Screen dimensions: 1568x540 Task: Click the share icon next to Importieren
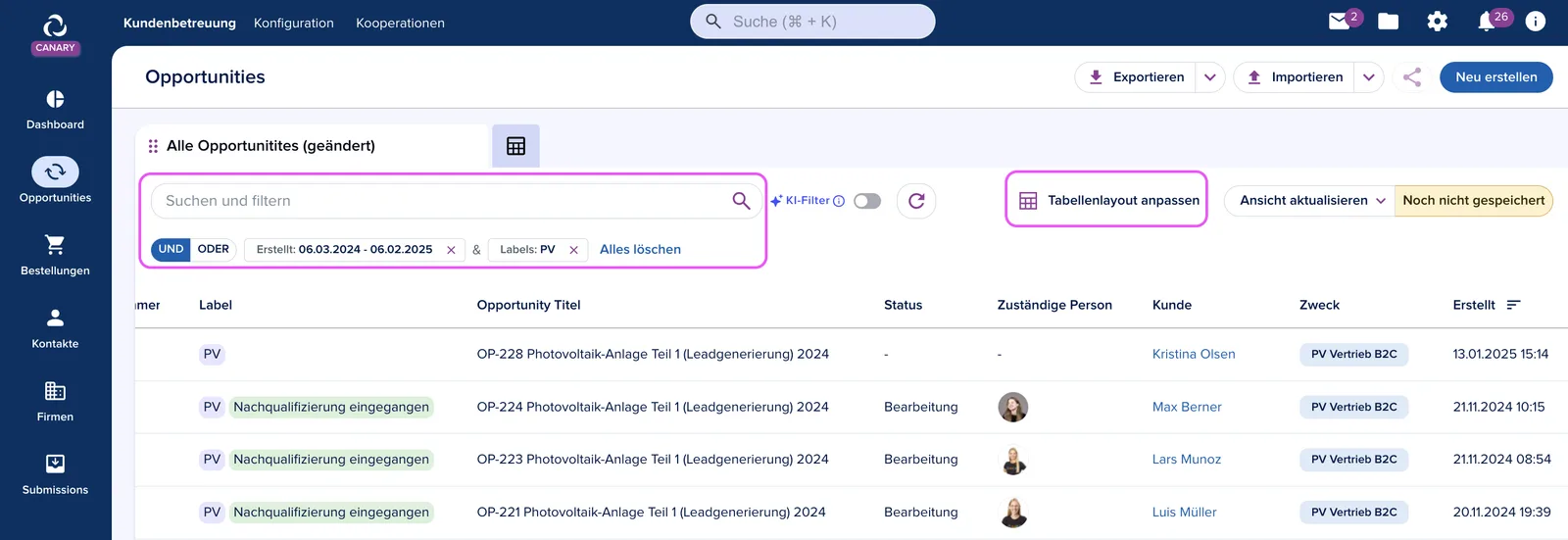tap(1412, 77)
